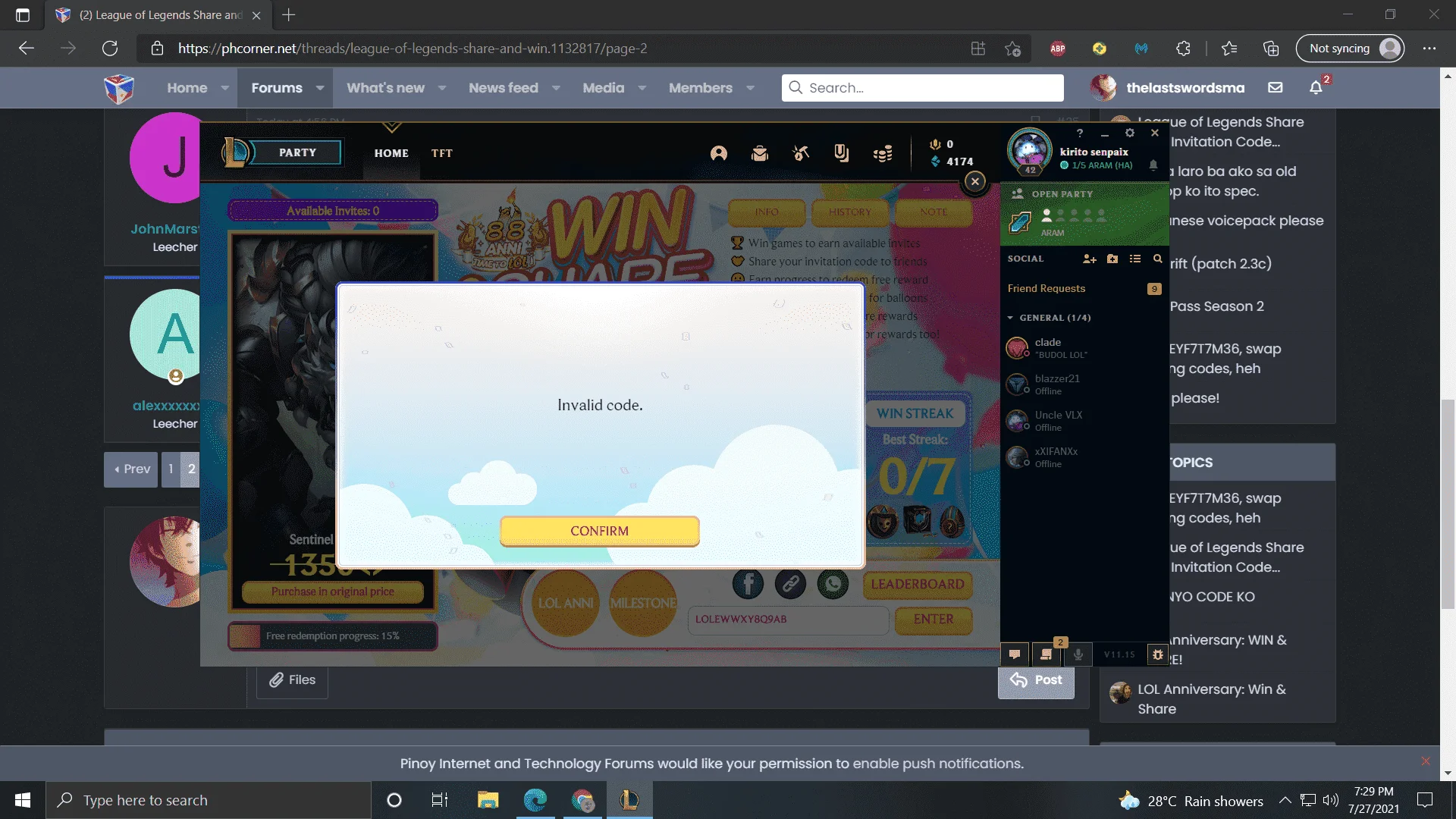Click the forum Search field
1456x819 pixels.
(x=923, y=88)
